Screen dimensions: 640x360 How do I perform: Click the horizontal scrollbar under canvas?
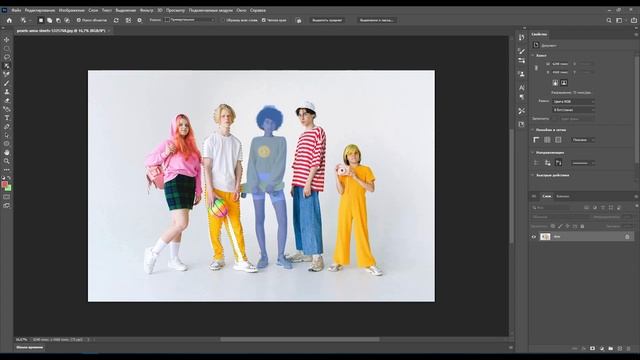coord(300,339)
